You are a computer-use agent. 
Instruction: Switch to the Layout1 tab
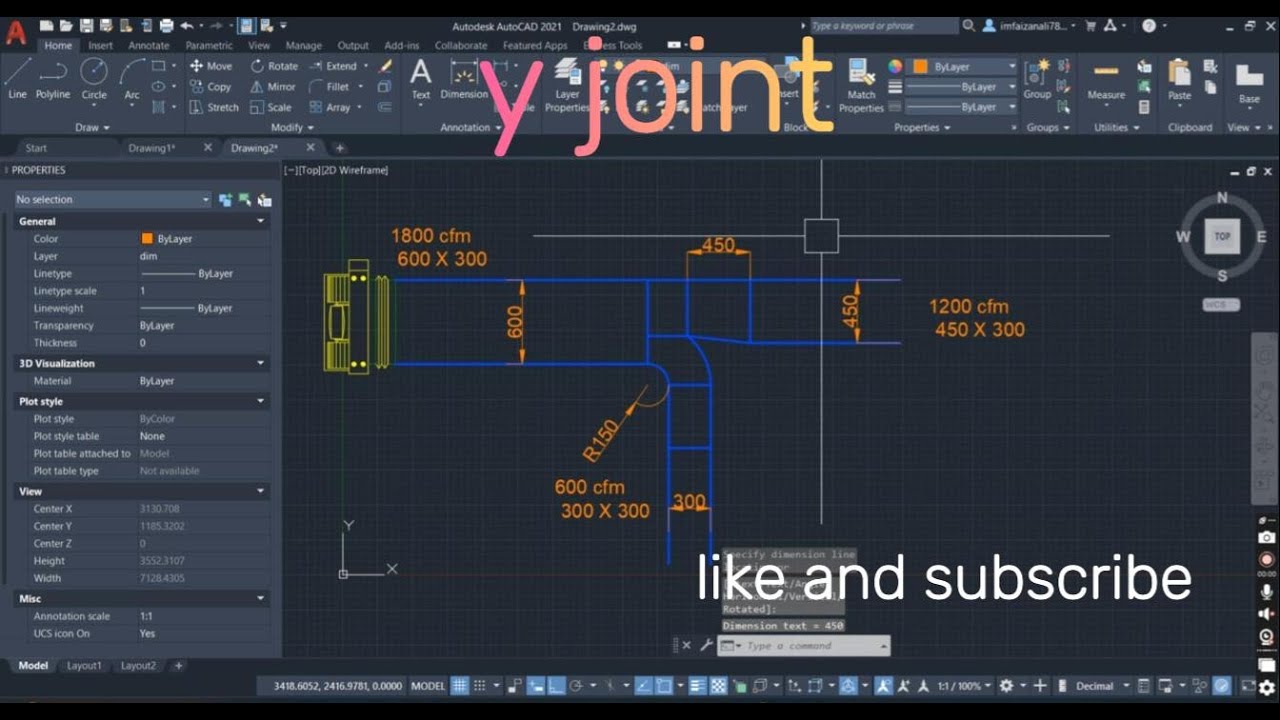pyautogui.click(x=84, y=666)
